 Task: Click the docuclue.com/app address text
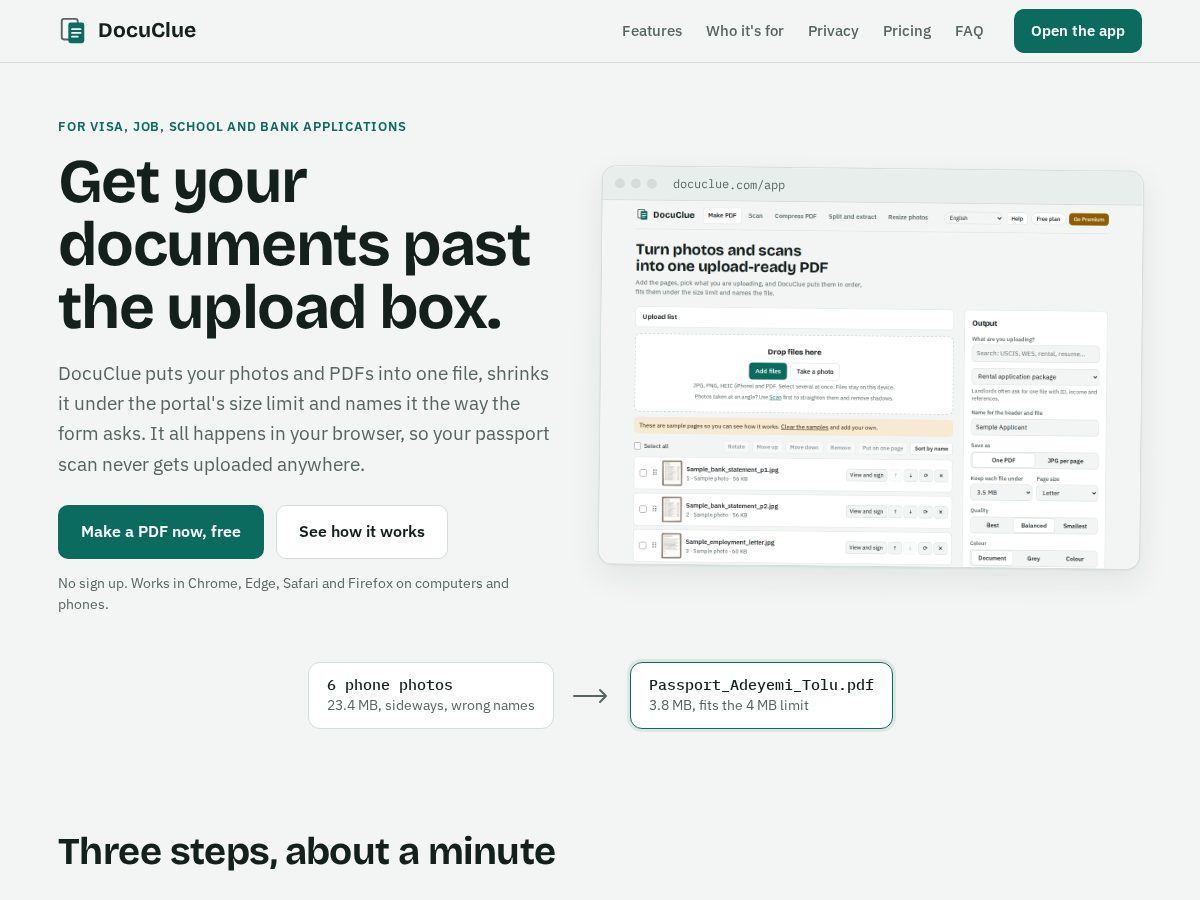point(729,185)
